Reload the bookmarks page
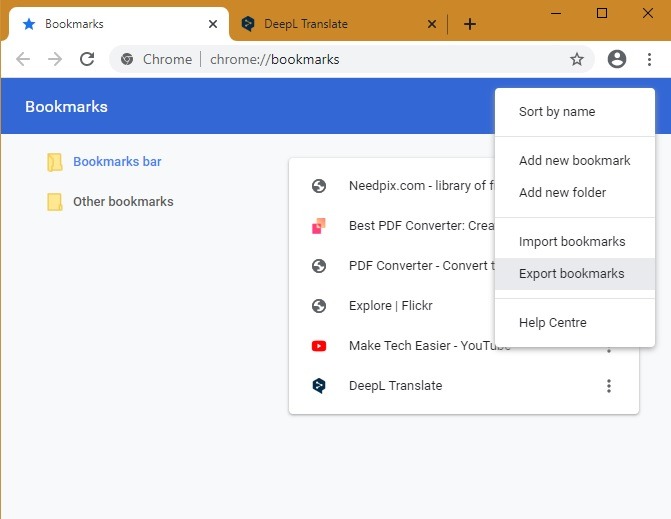671x519 pixels. coord(87,59)
